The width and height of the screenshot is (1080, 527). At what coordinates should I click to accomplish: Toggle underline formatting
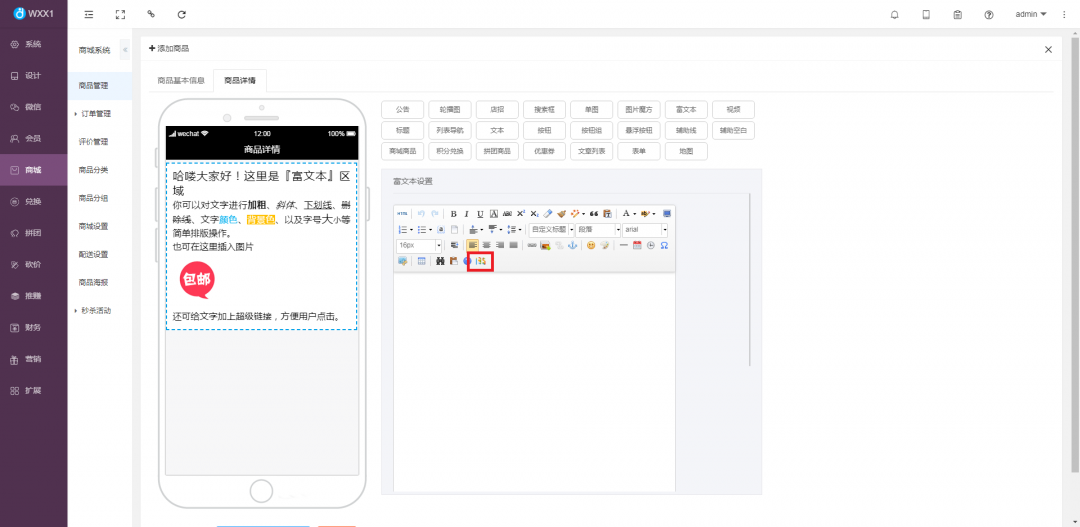(480, 214)
